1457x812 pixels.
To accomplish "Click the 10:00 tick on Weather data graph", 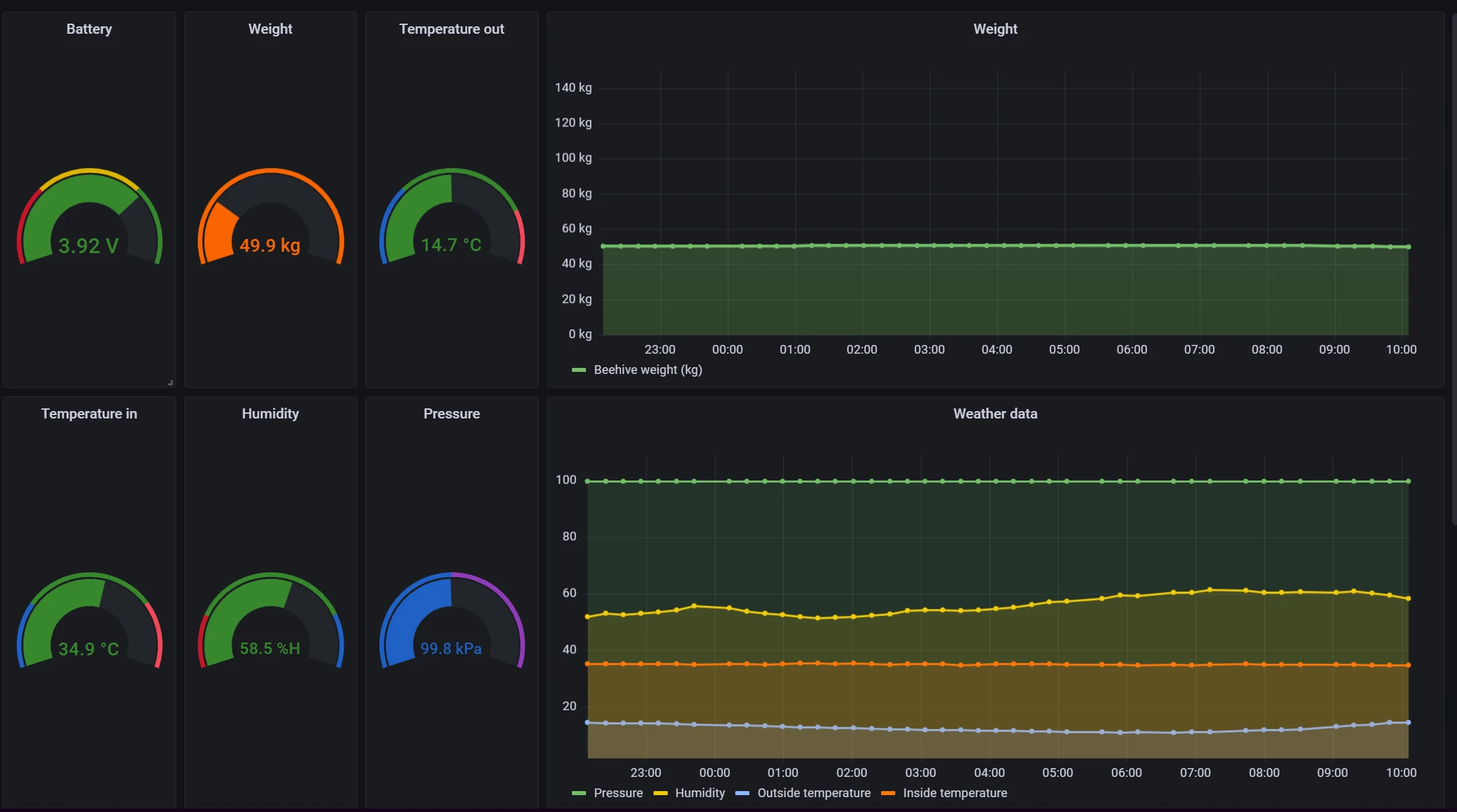I will (x=1401, y=773).
